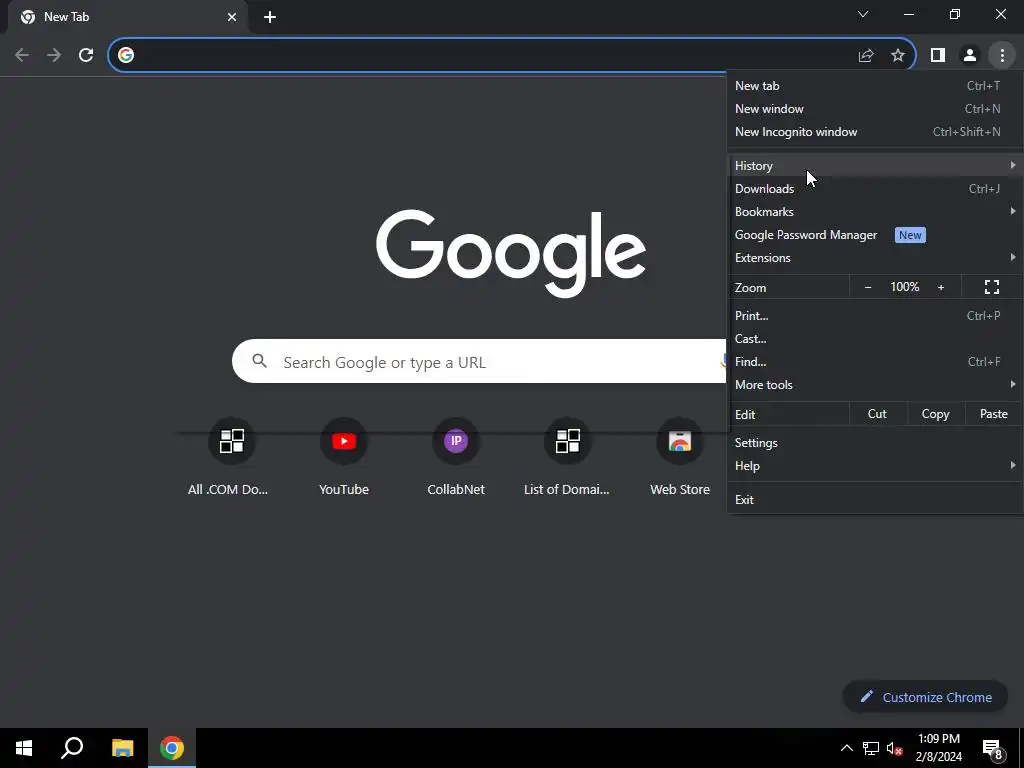Open the profile avatar icon
The image size is (1024, 768).
[970, 56]
